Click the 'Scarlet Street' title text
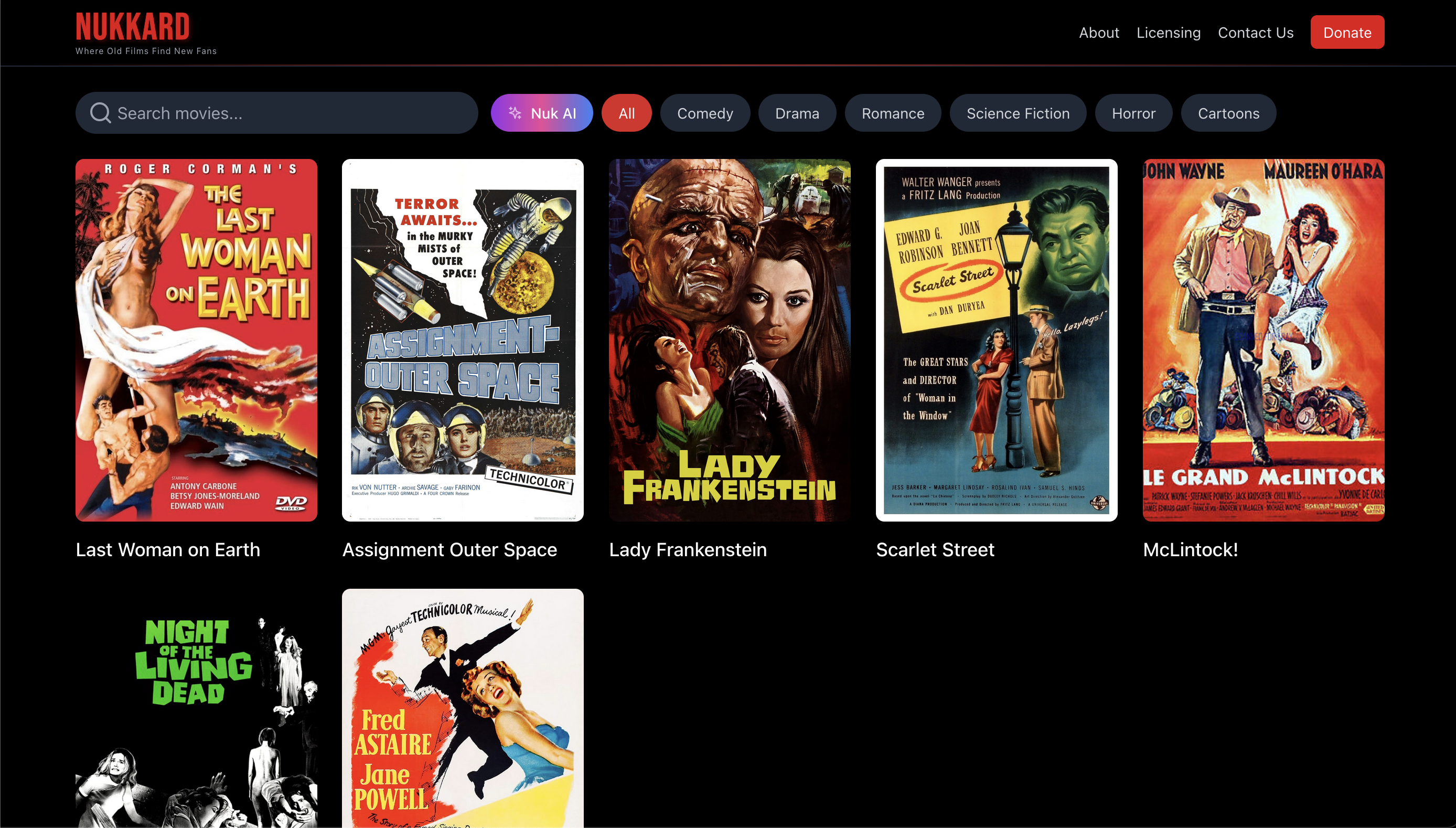Viewport: 1456px width, 828px height. tap(935, 549)
